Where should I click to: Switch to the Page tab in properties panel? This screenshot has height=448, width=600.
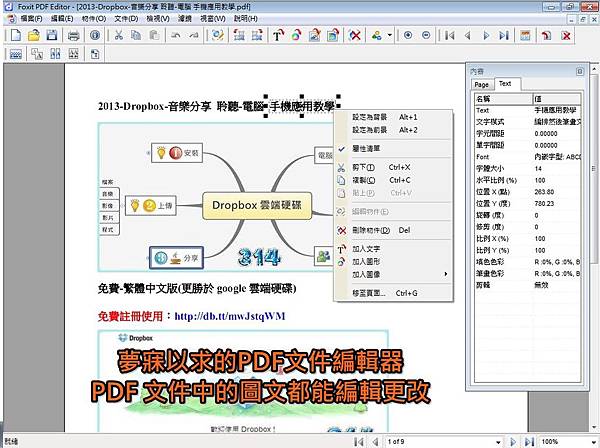(x=481, y=85)
